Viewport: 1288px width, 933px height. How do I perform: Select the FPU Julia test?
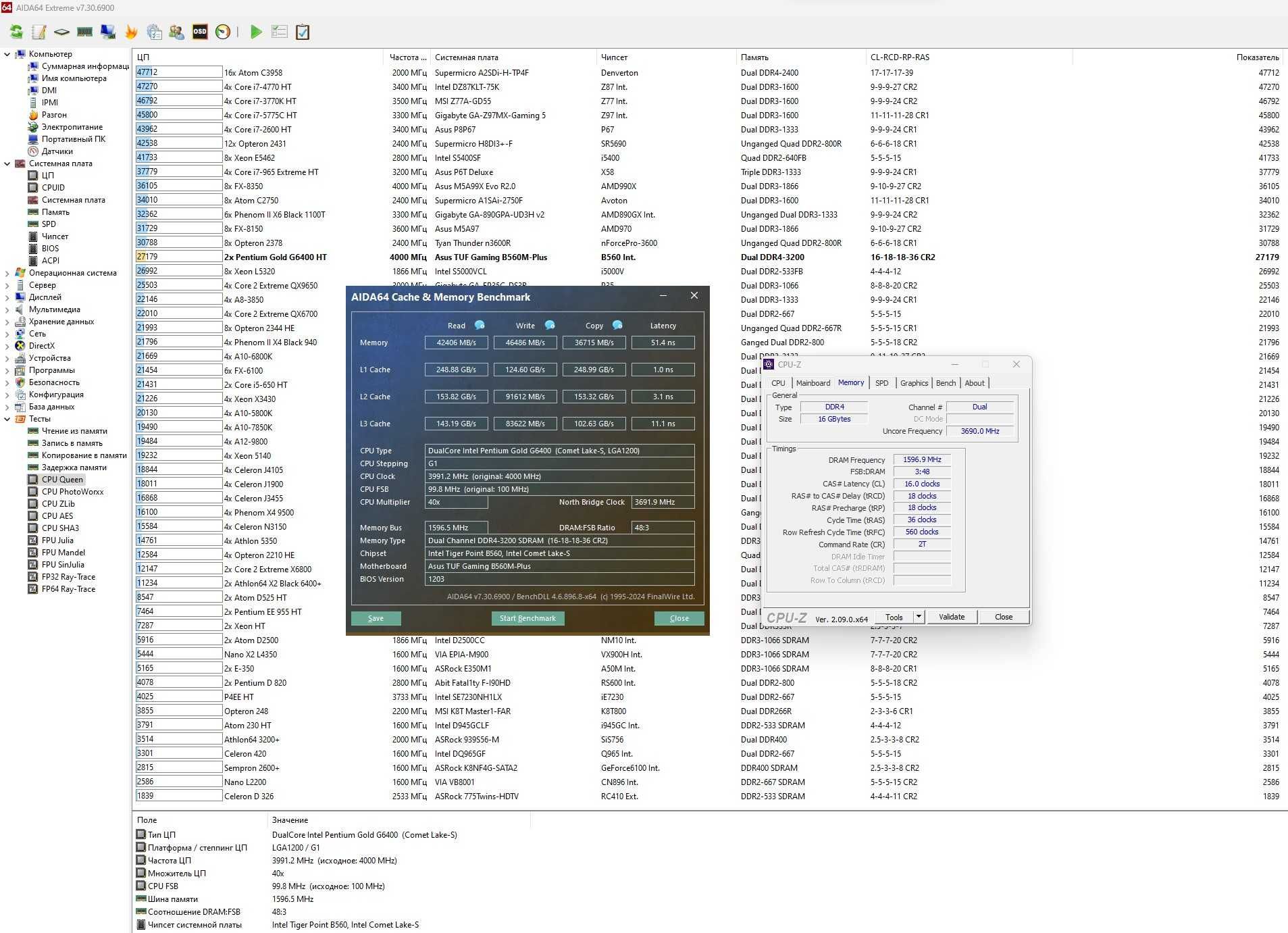[57, 540]
